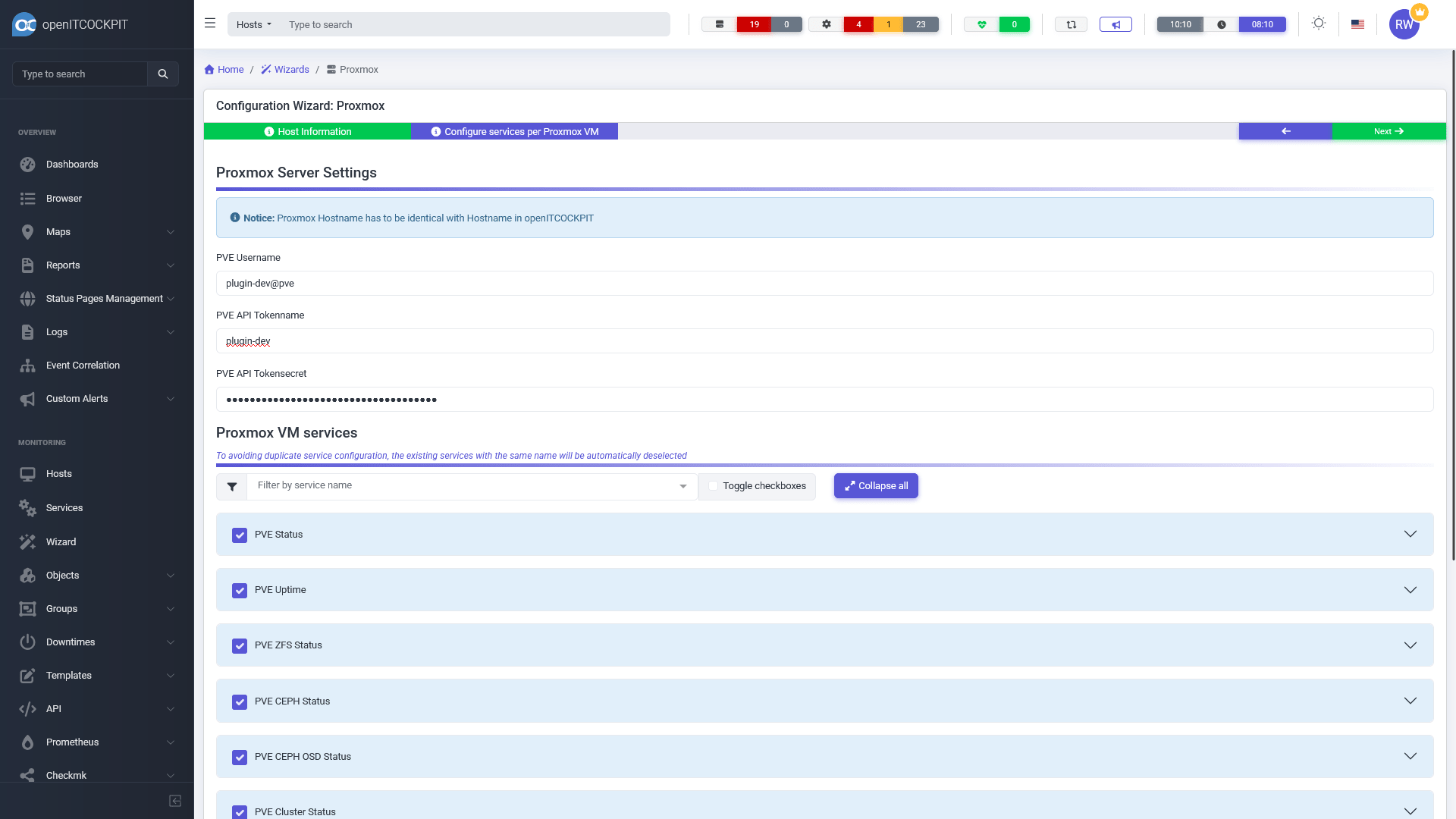Click the filter funnel icon
Viewport: 1456px width, 819px height.
click(232, 487)
